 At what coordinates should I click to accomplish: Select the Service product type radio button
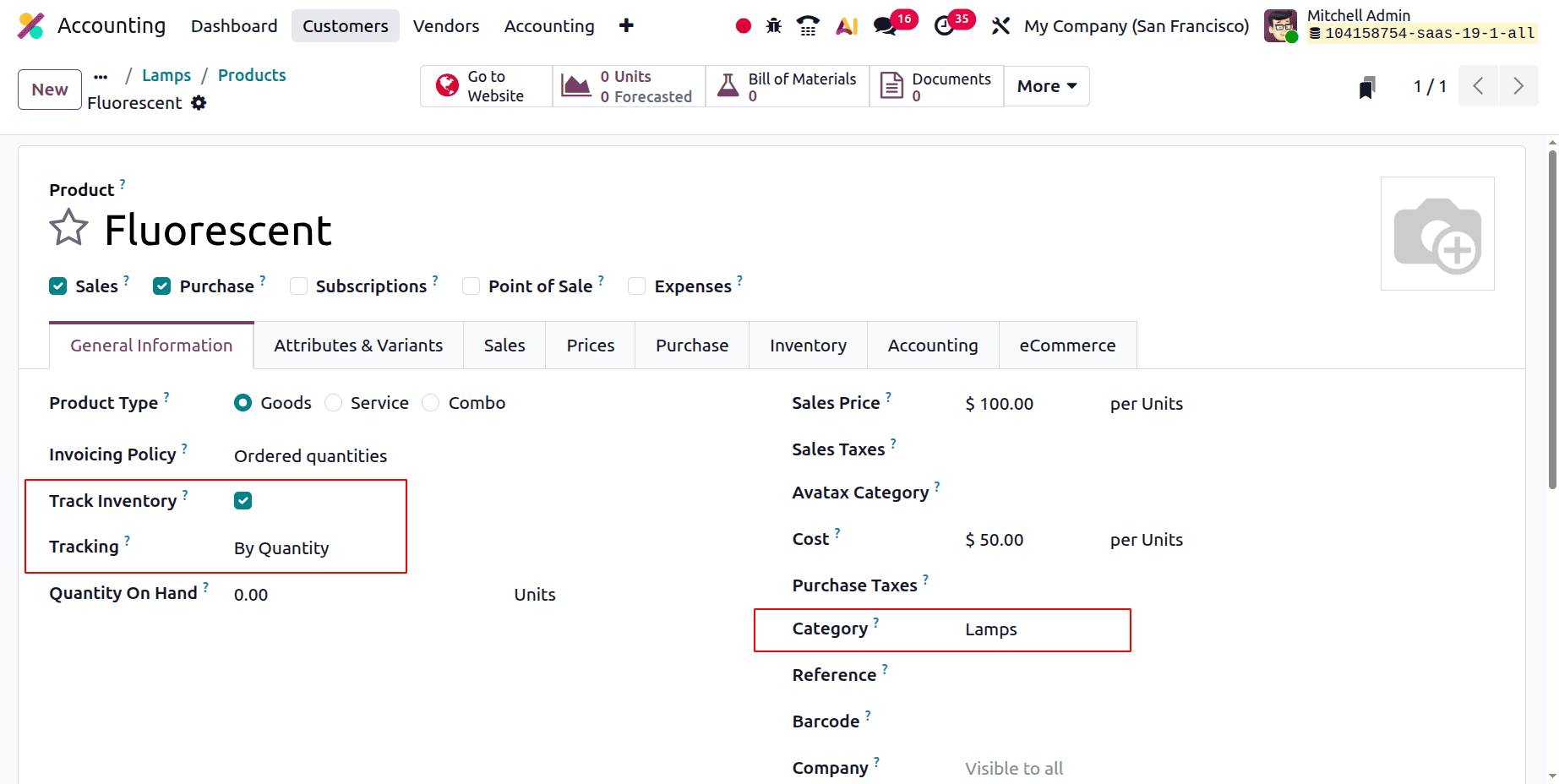tap(333, 403)
